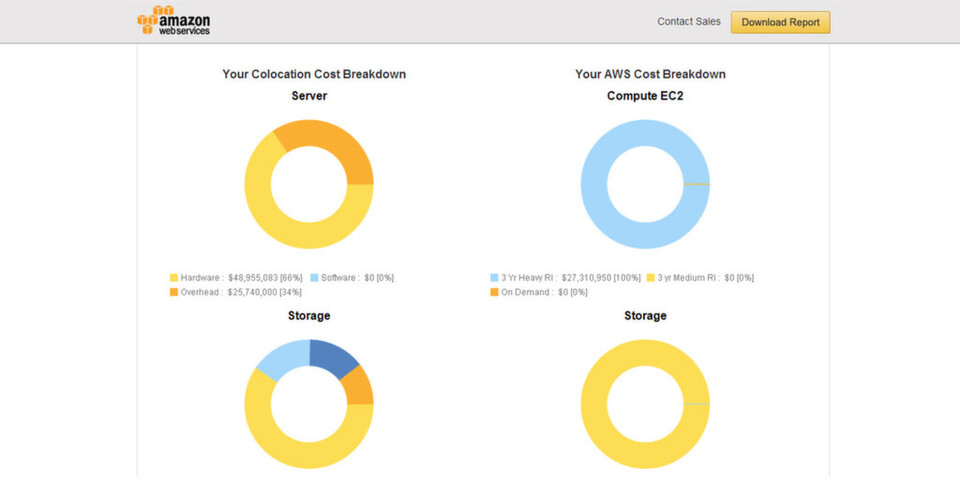
Task: Click the Download Report button
Action: click(781, 22)
